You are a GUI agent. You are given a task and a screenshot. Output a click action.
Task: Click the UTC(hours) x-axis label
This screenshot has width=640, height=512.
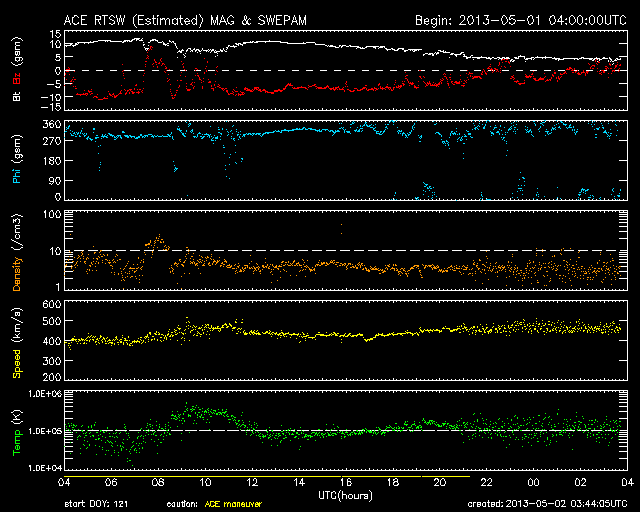point(344,492)
